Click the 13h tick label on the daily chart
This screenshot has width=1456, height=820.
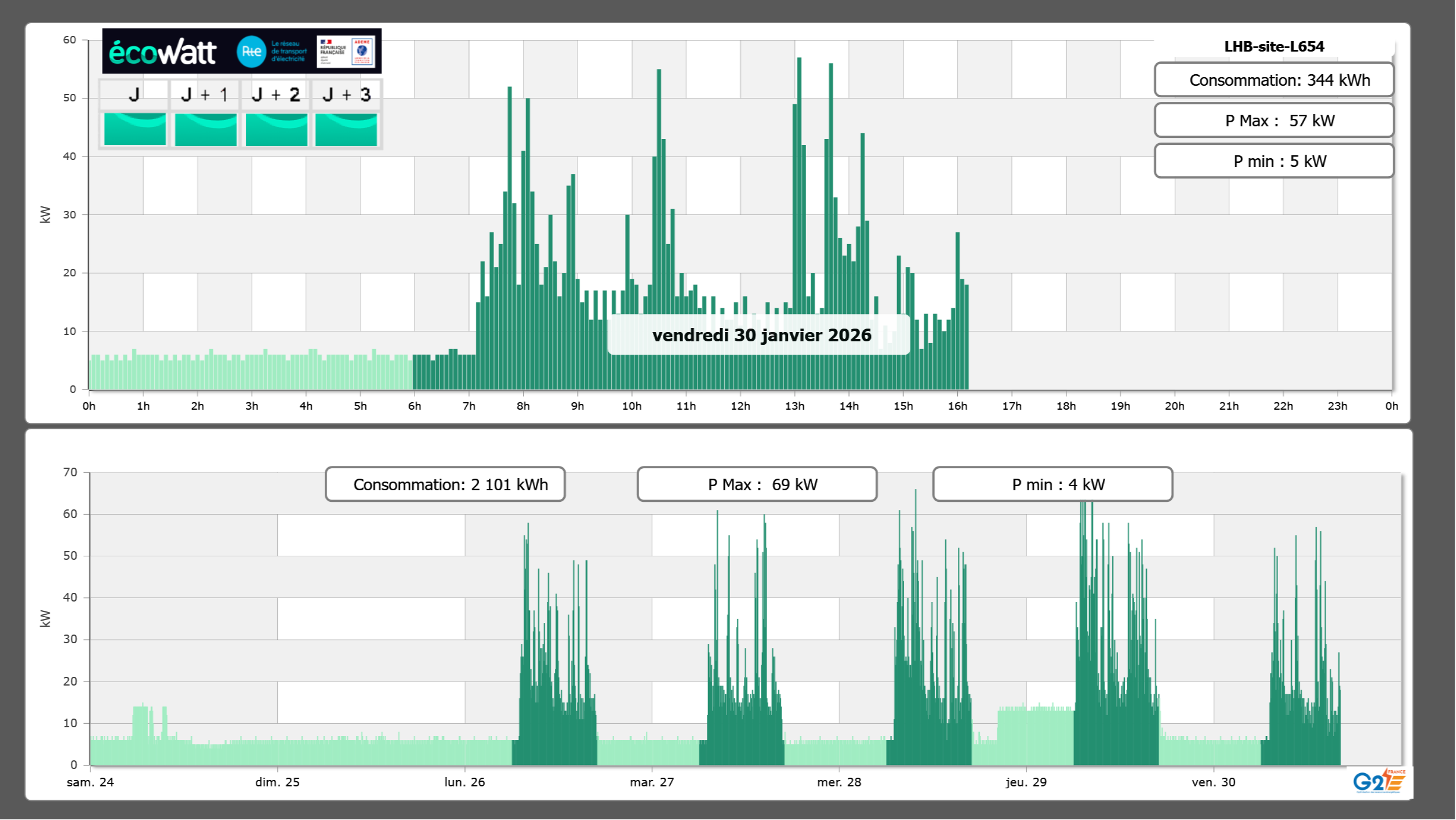click(x=794, y=406)
